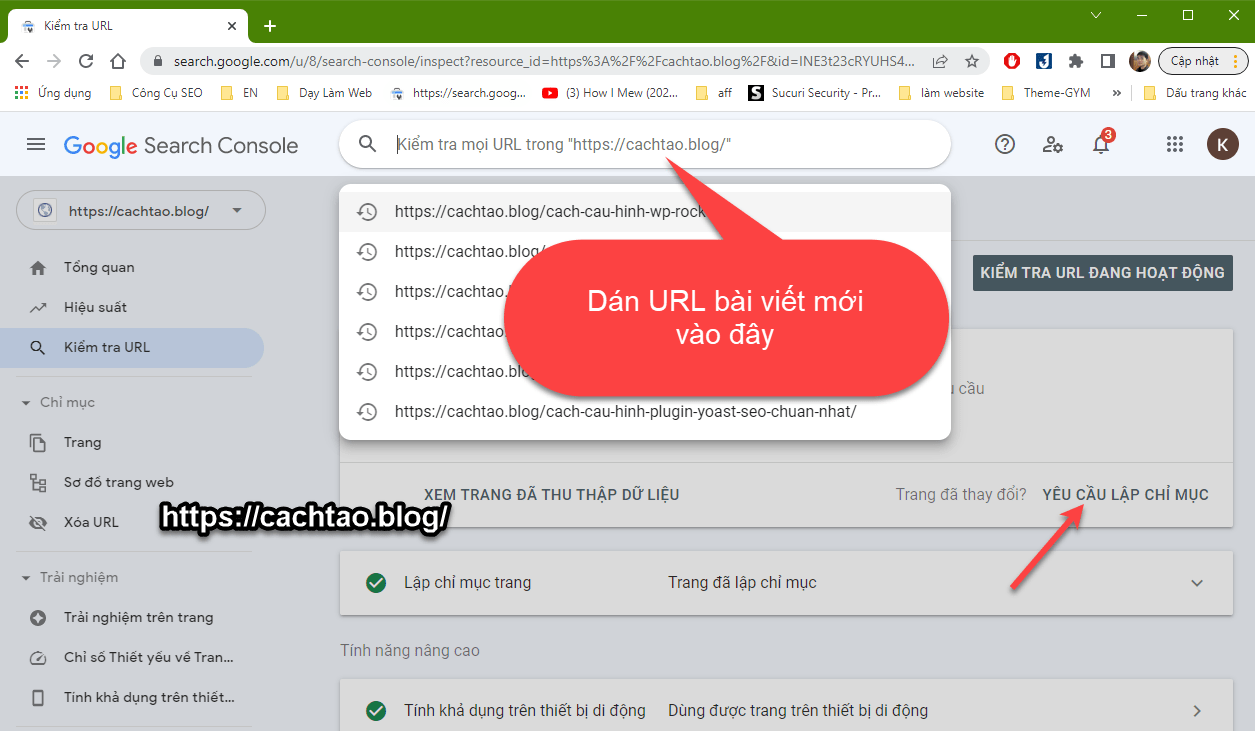This screenshot has width=1255, height=731.
Task: Open Dấu trang khác folder
Action: (x=1195, y=93)
